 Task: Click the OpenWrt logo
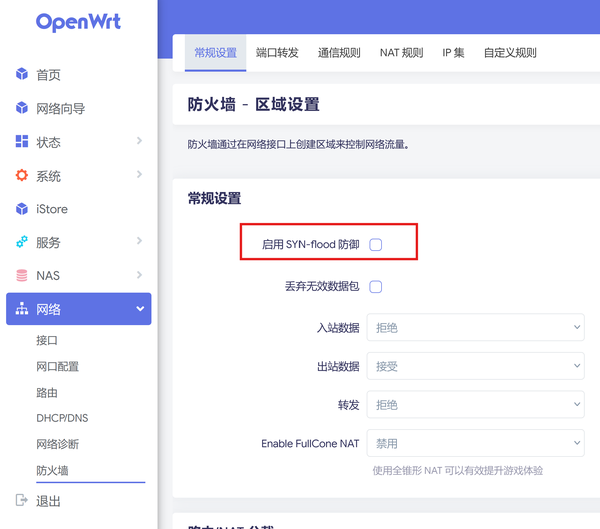78,22
